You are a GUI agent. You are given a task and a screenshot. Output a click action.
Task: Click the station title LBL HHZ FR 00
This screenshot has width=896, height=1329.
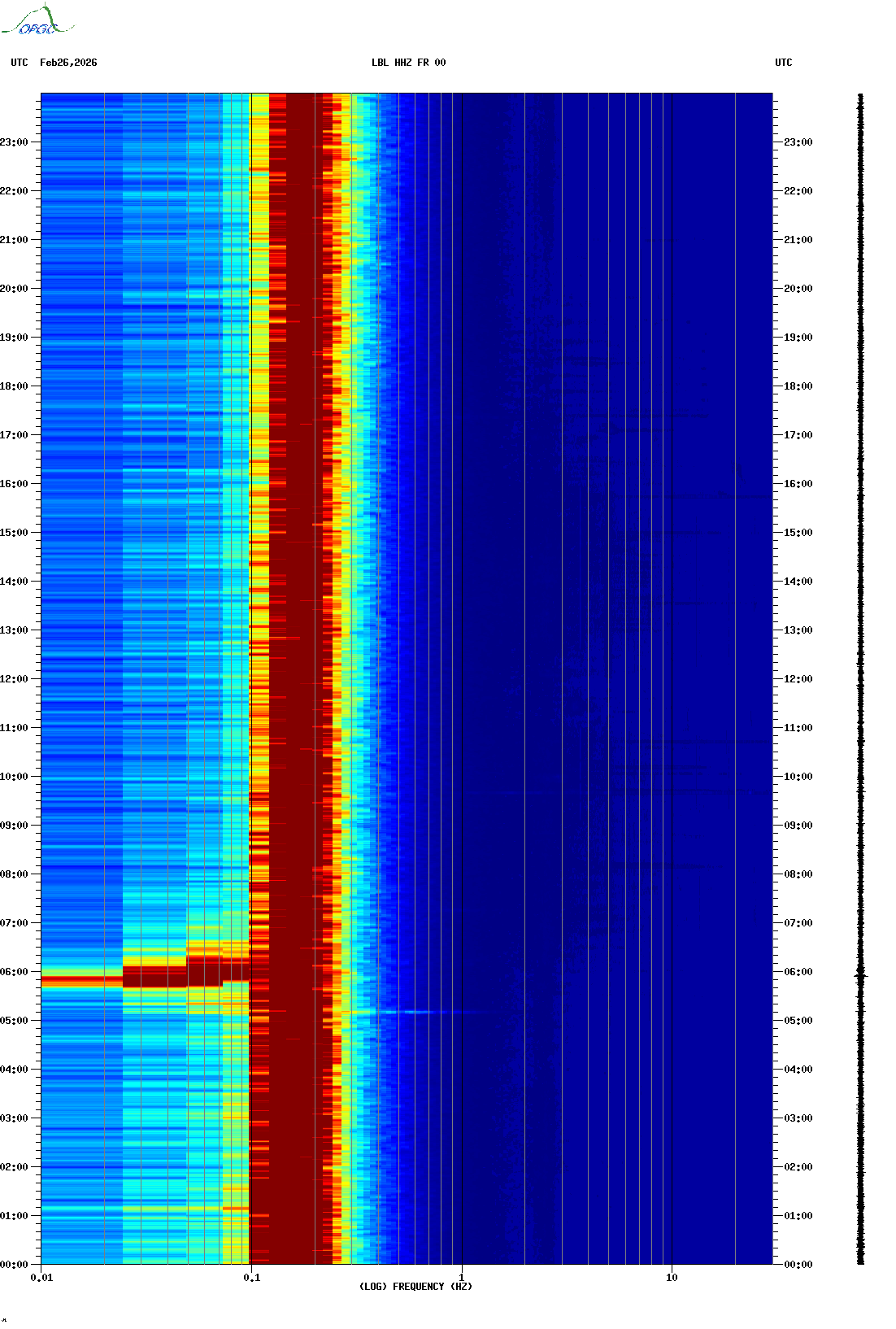[x=408, y=63]
